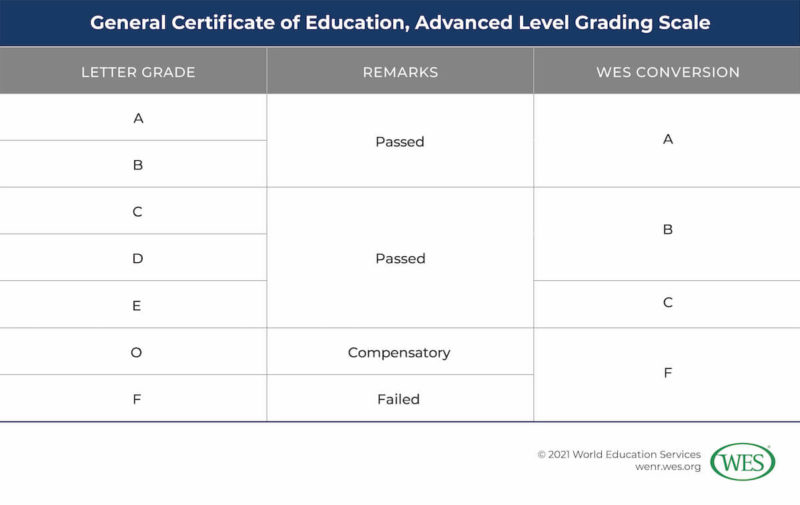Click letter grade D cell

pos(138,259)
